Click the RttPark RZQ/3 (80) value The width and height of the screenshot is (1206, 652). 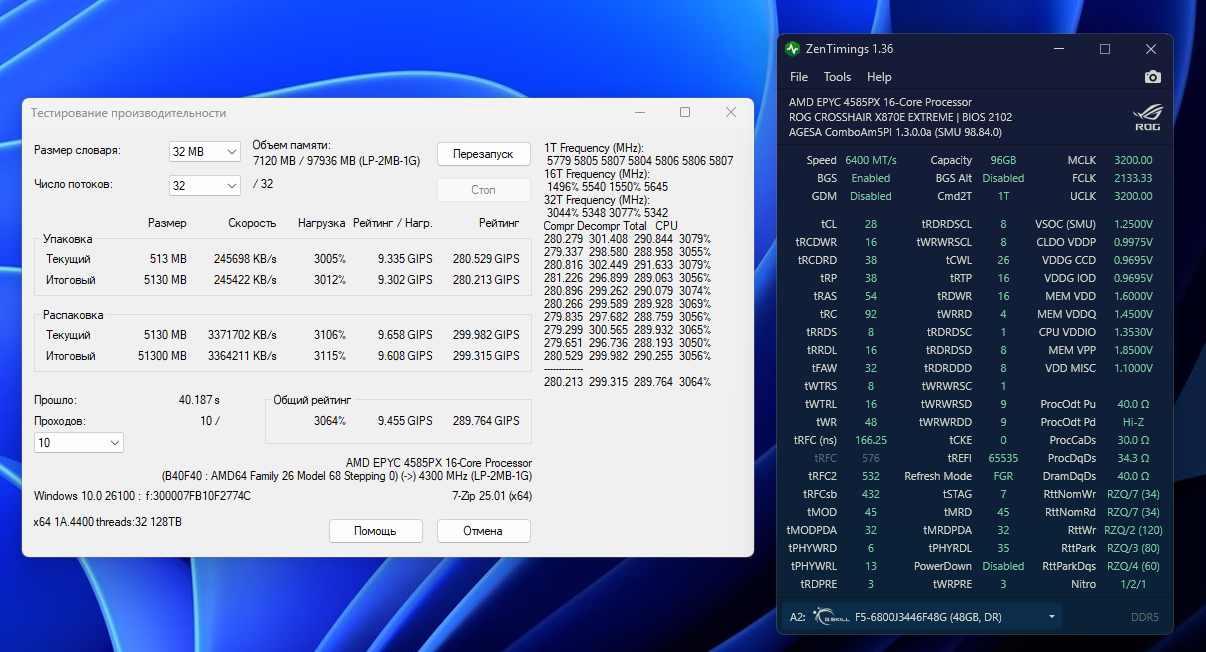point(1133,548)
